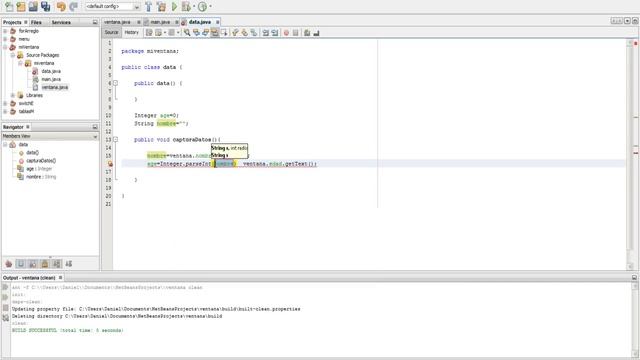The height and width of the screenshot is (360, 640).
Task: Select main.java in Projects tree
Action: pyautogui.click(x=51, y=79)
